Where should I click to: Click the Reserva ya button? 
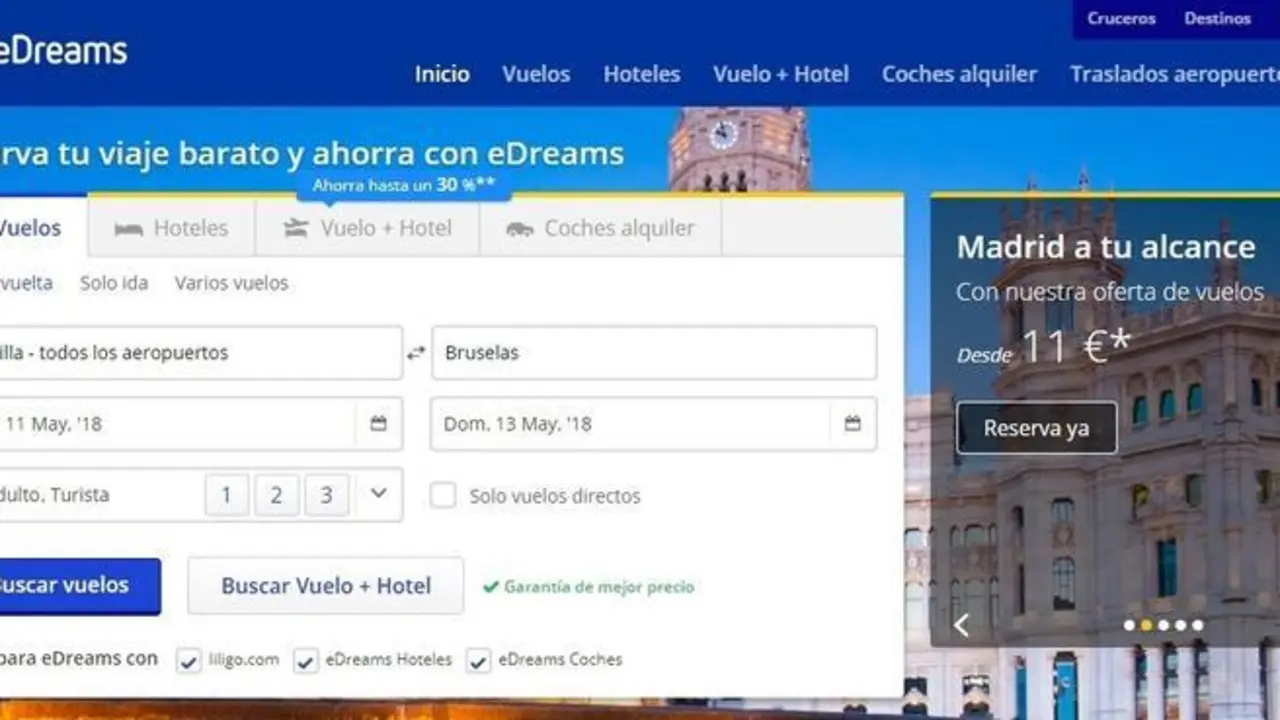pos(1036,428)
